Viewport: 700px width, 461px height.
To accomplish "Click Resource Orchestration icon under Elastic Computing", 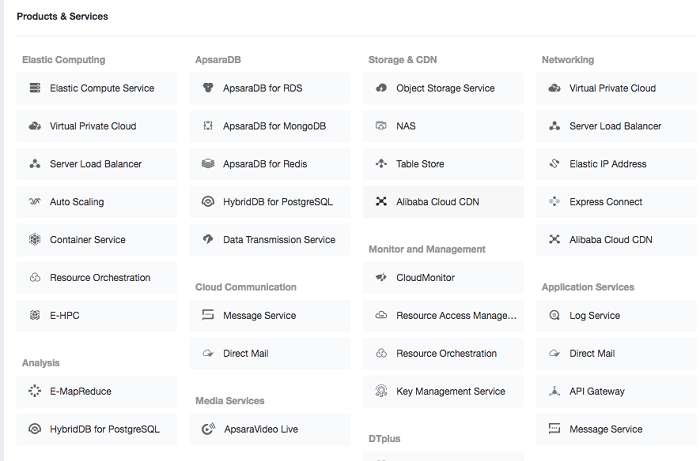I will tap(35, 278).
